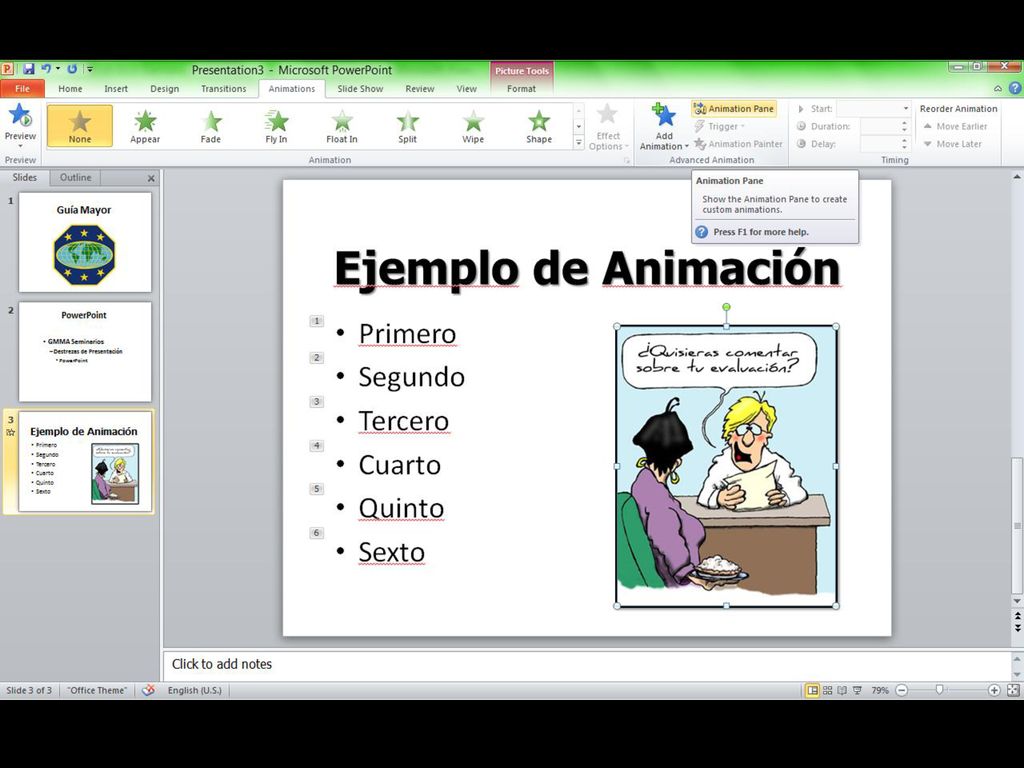Open the Effect Options dropdown
The width and height of the screenshot is (1024, 768).
(607, 127)
